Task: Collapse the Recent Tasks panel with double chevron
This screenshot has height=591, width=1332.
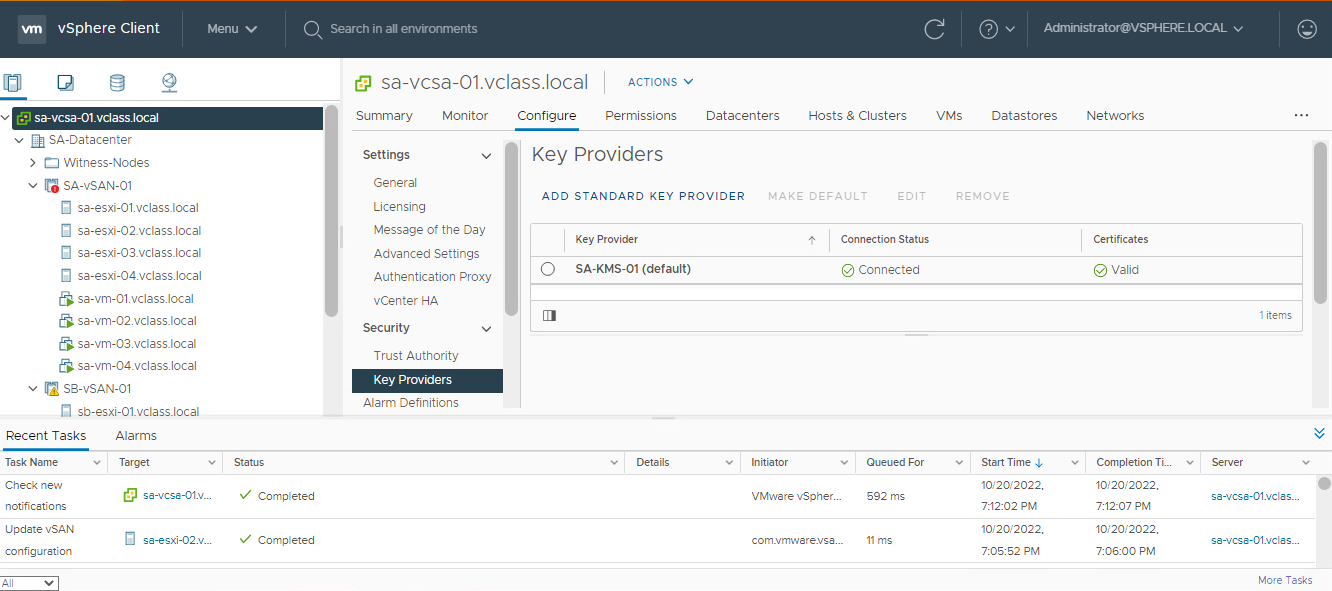Action: [x=1319, y=433]
